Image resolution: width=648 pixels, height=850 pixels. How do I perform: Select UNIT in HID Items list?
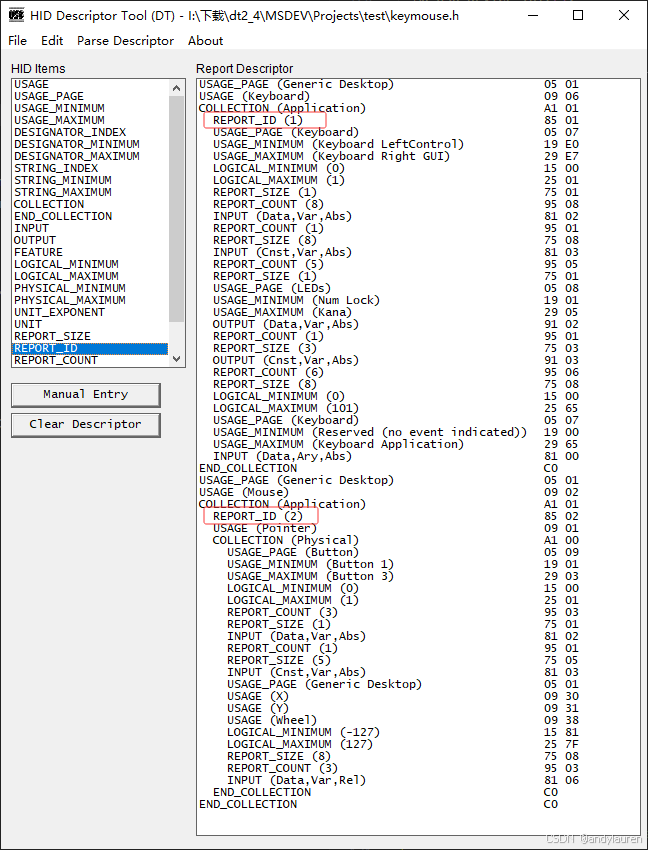(89, 324)
